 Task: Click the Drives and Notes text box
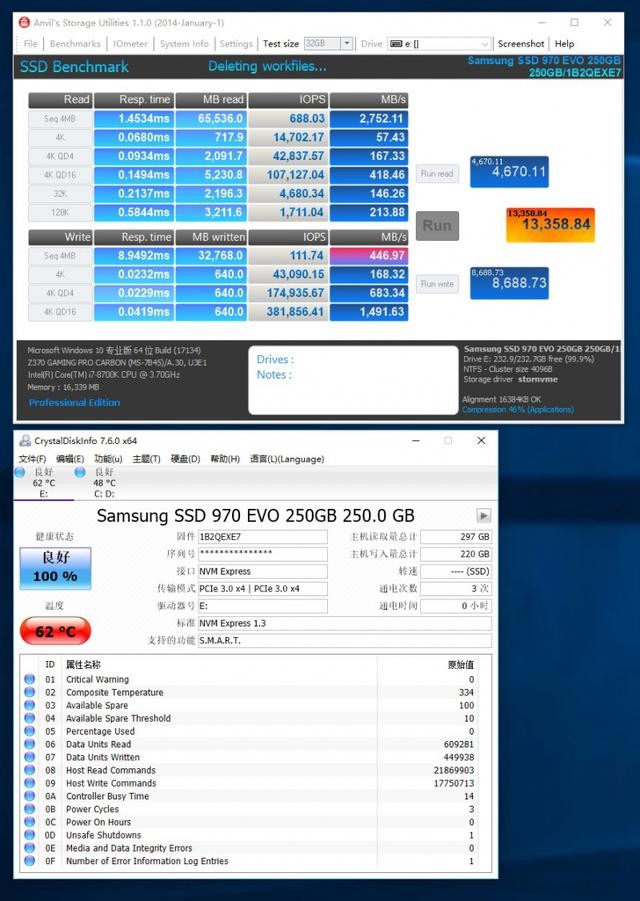[x=353, y=380]
